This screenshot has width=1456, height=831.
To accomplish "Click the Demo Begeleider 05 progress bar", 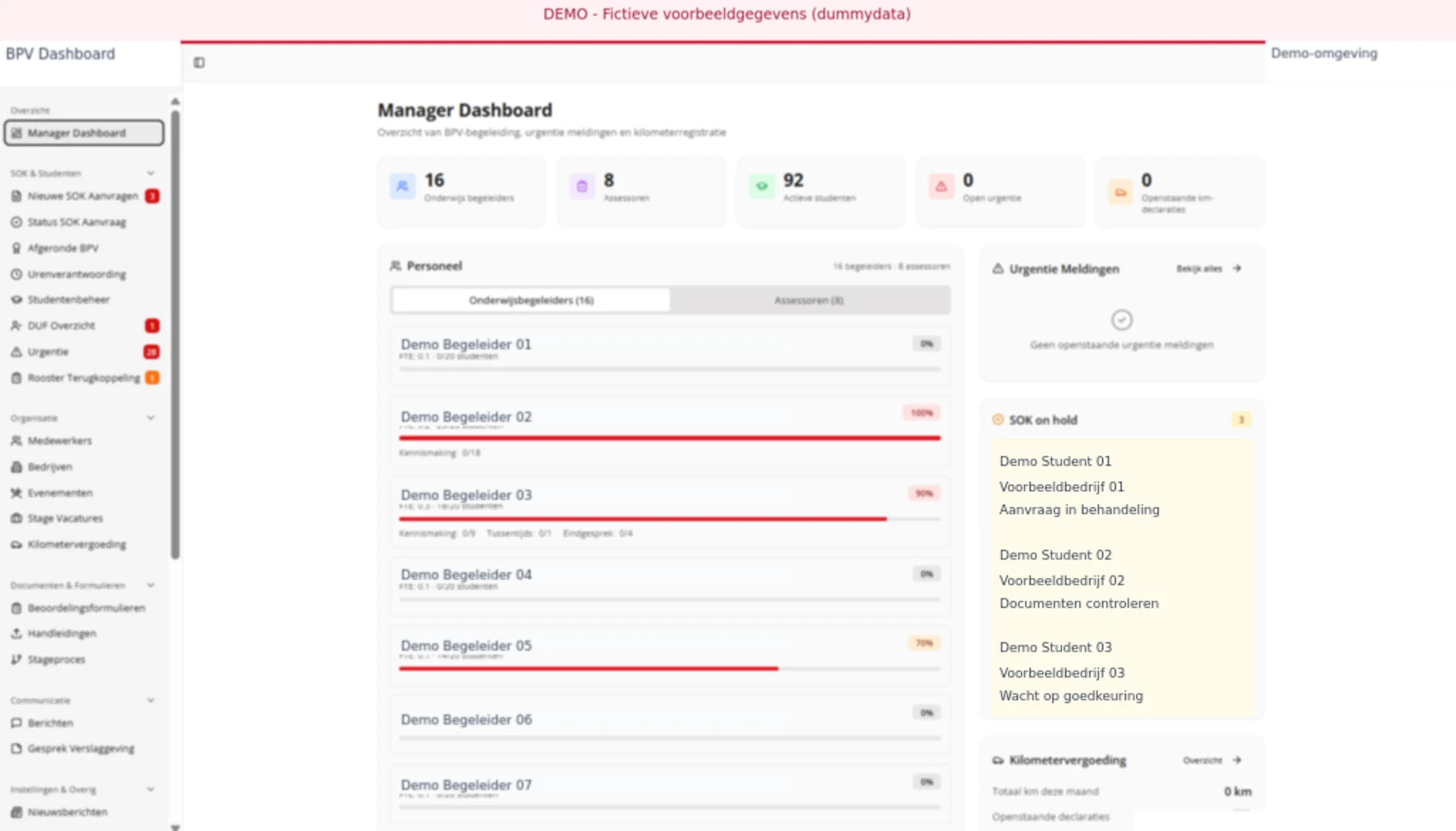I will click(669, 669).
